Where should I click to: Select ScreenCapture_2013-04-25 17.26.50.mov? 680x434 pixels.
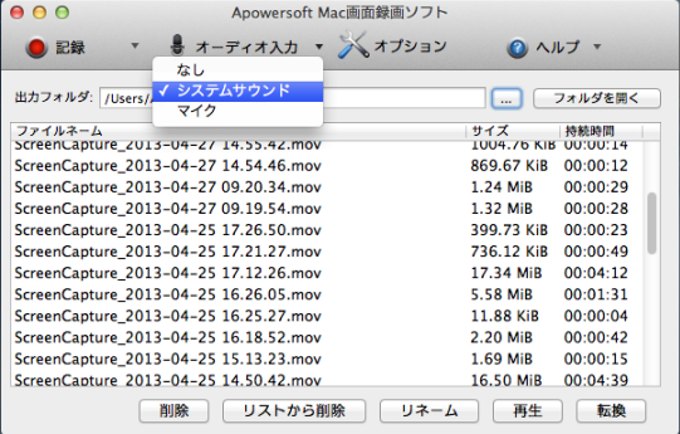[168, 230]
